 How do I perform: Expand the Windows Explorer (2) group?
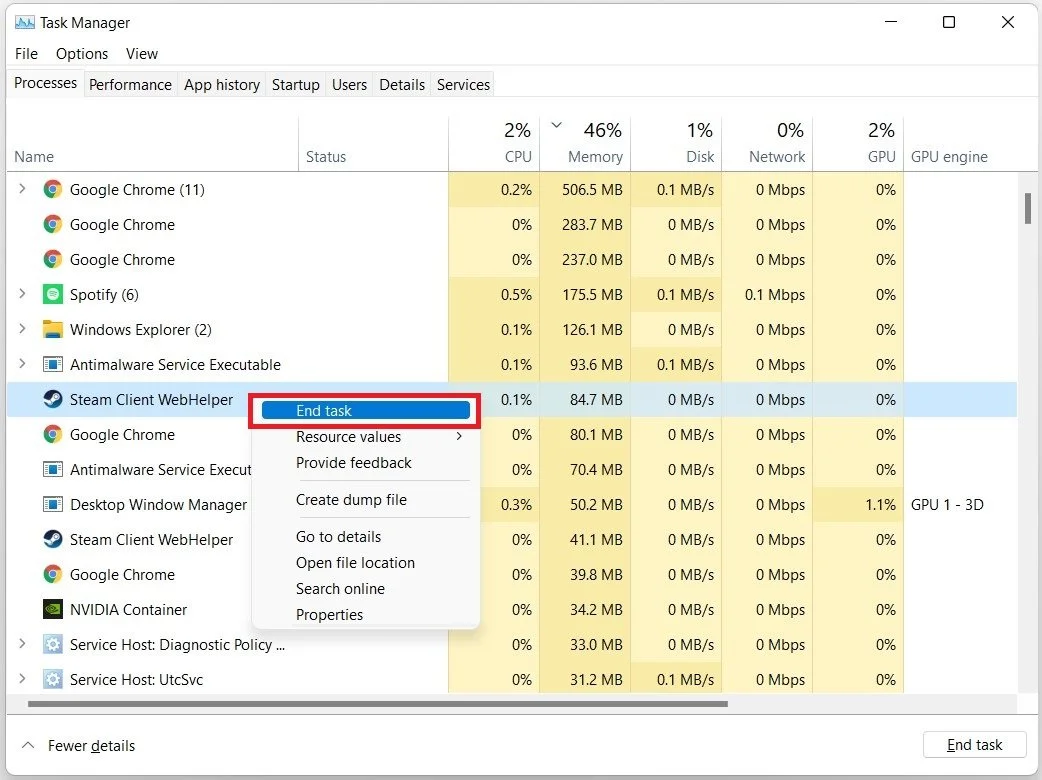pyautogui.click(x=23, y=329)
